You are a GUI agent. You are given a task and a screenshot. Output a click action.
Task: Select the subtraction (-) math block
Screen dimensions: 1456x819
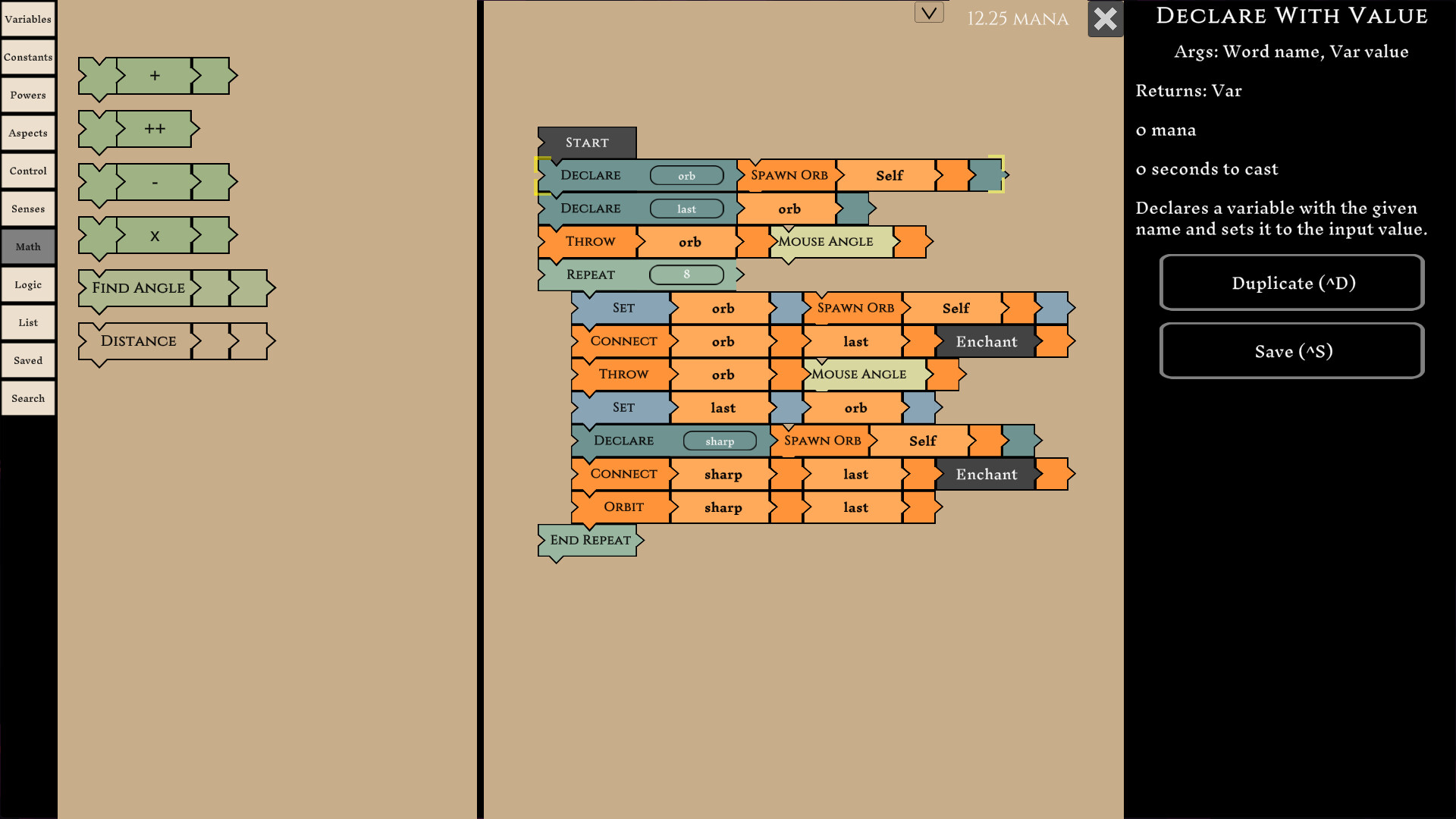coord(155,182)
